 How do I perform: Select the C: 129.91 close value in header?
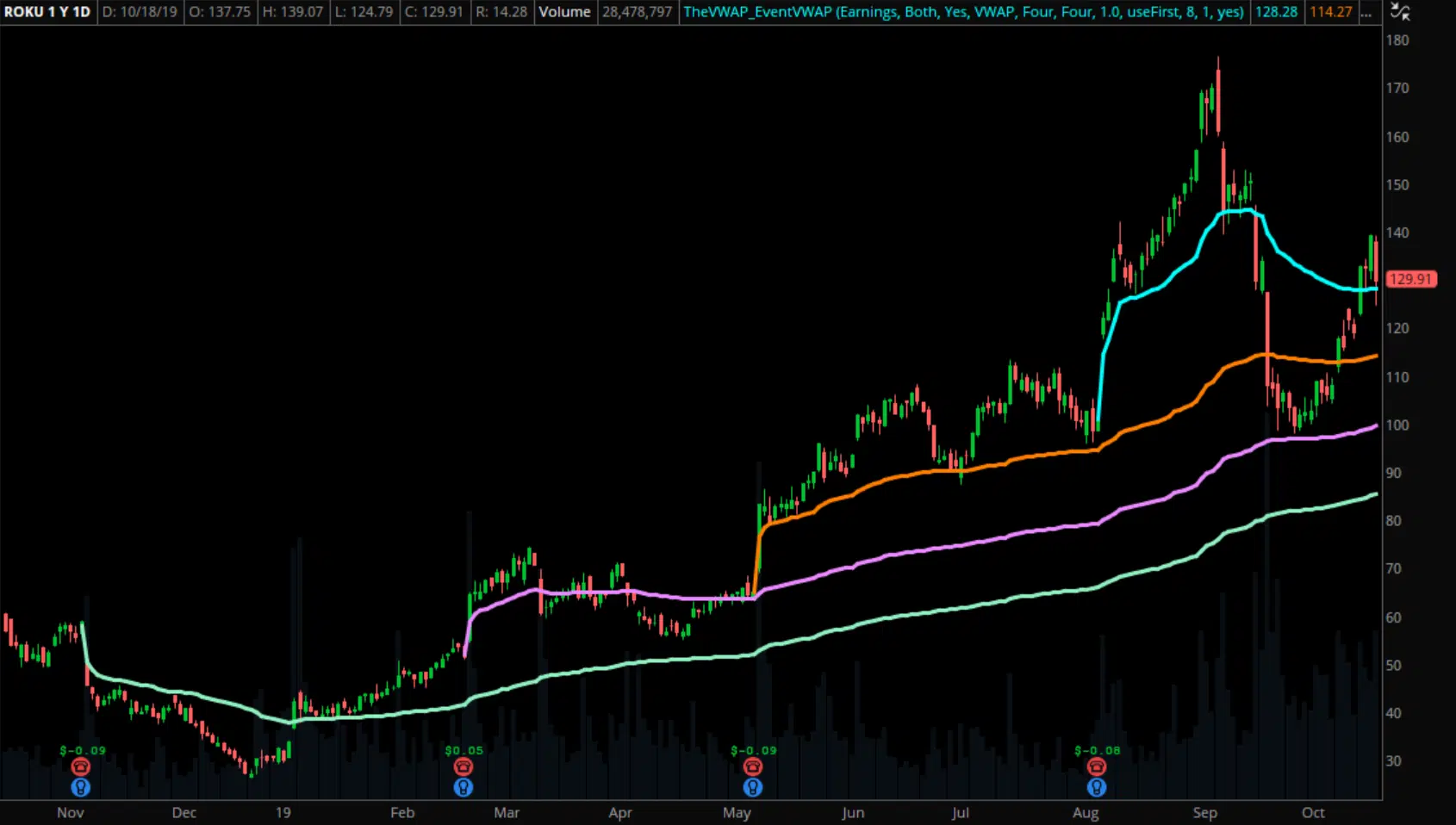(x=434, y=12)
